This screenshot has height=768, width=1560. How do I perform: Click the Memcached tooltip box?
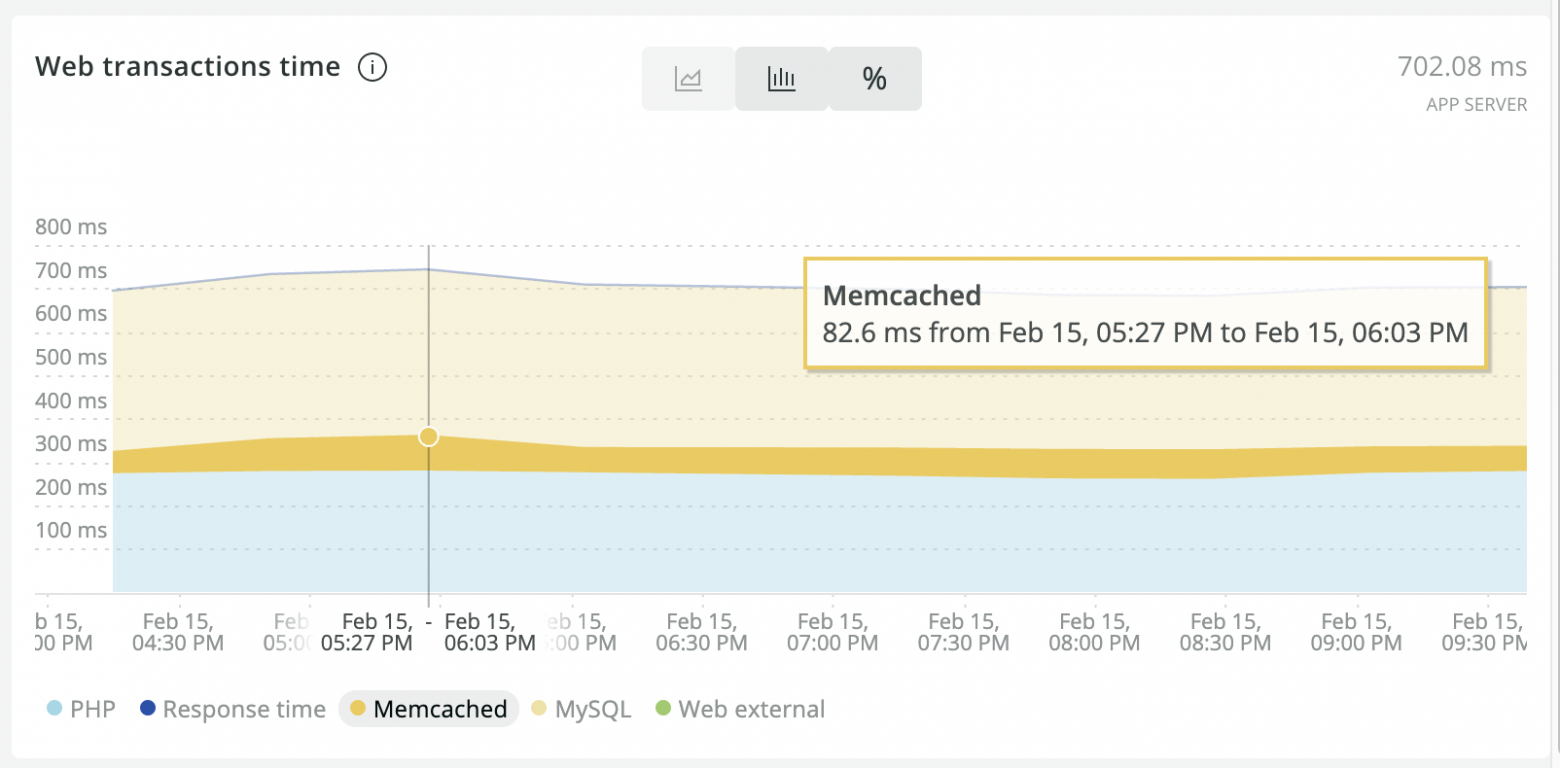point(1145,314)
